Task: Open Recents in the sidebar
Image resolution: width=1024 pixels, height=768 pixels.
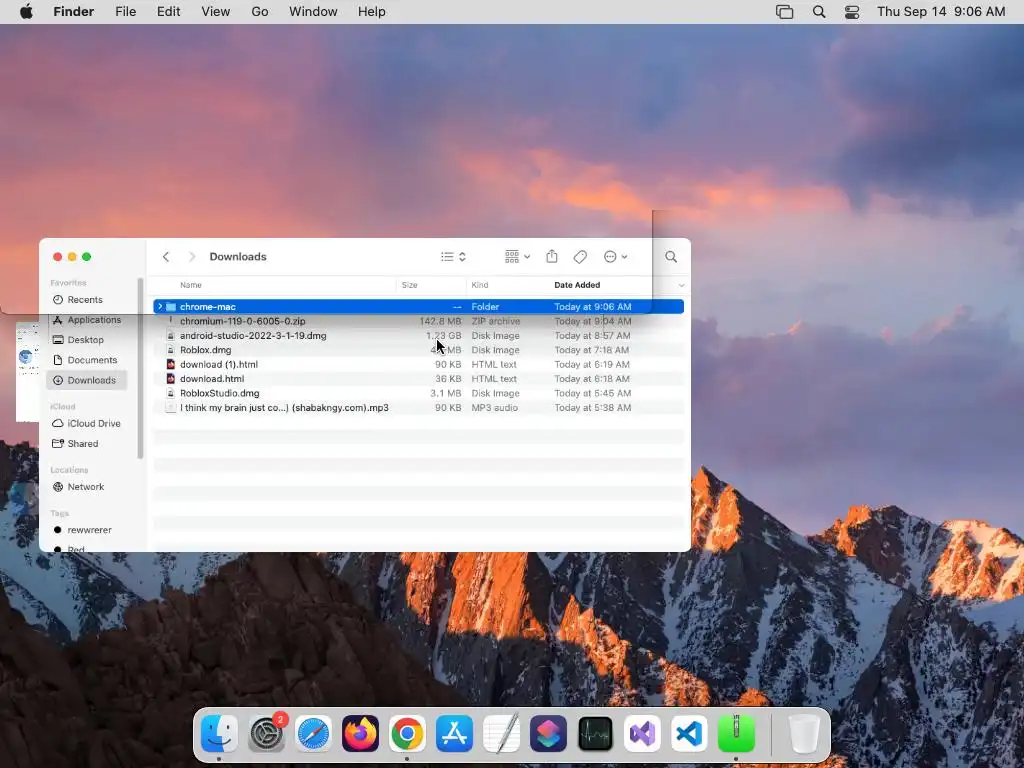Action: [x=86, y=300]
